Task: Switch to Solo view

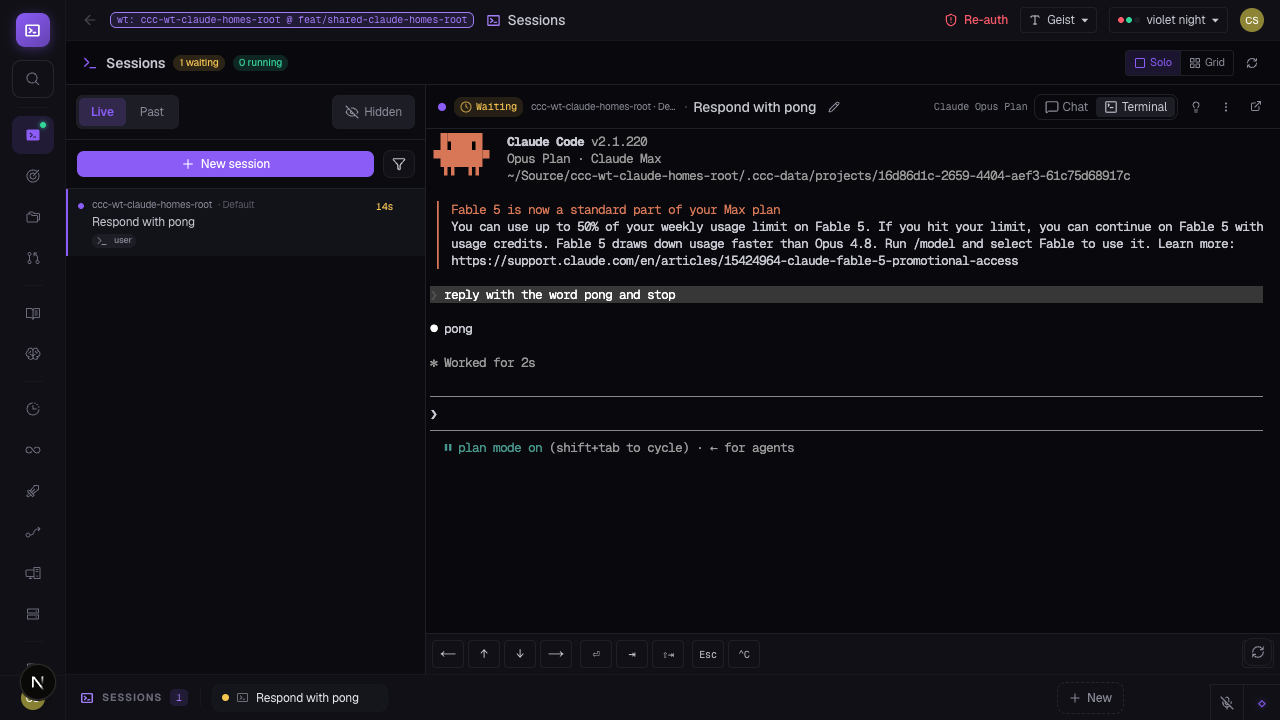Action: (x=1153, y=63)
